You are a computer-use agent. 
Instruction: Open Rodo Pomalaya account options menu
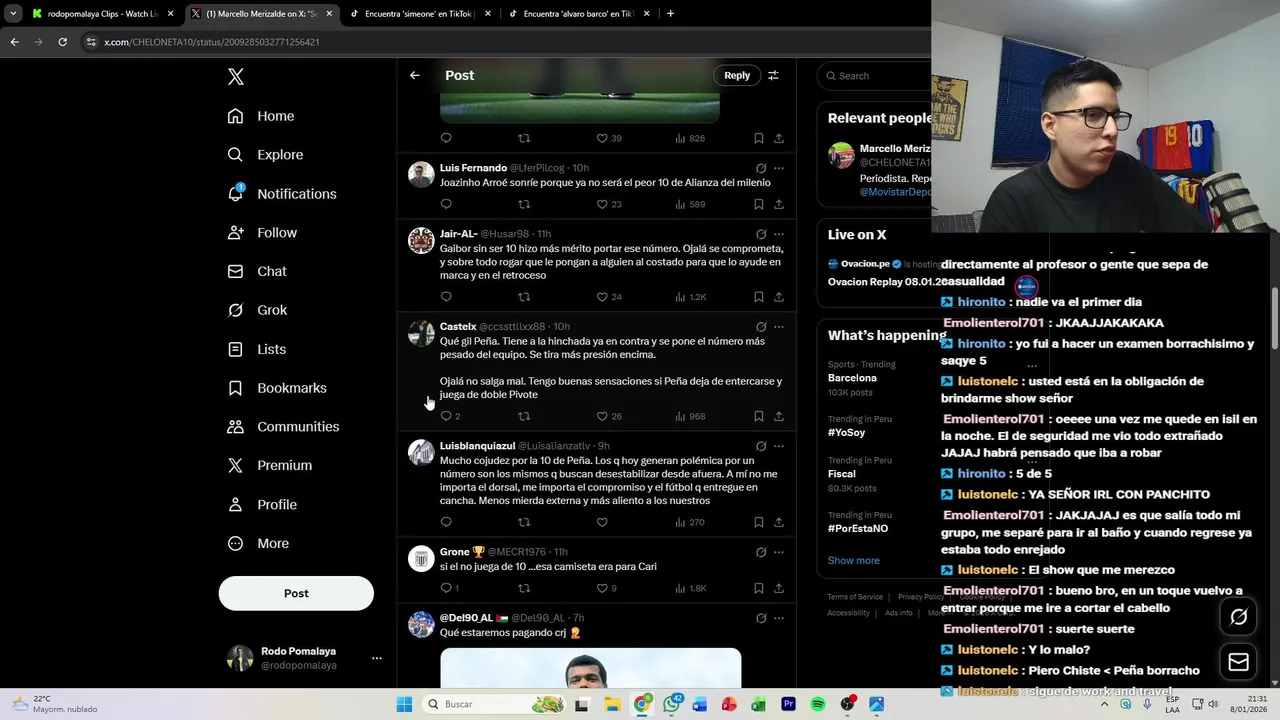[x=377, y=658]
